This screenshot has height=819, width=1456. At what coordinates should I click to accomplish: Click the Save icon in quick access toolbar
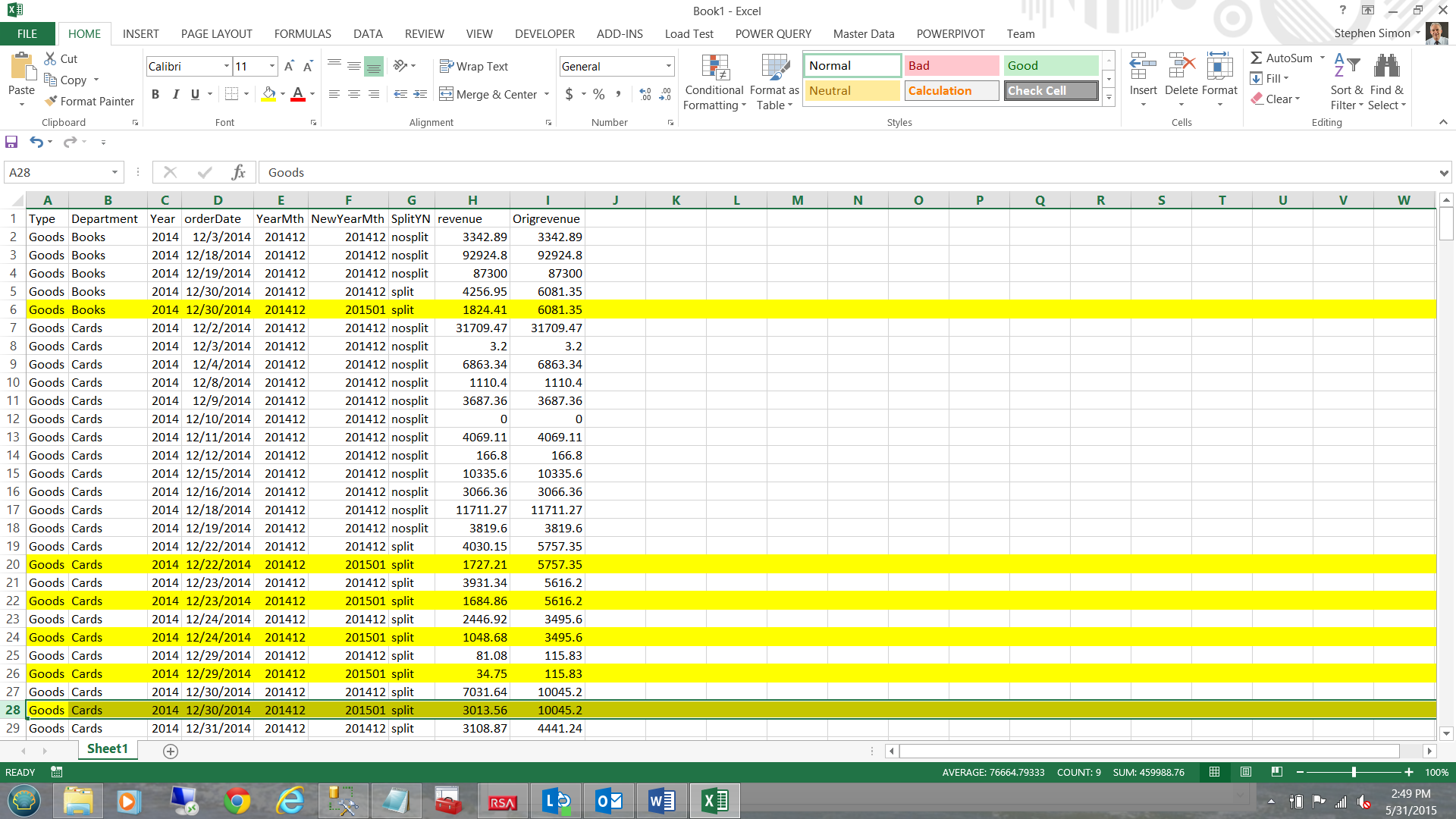(x=11, y=142)
